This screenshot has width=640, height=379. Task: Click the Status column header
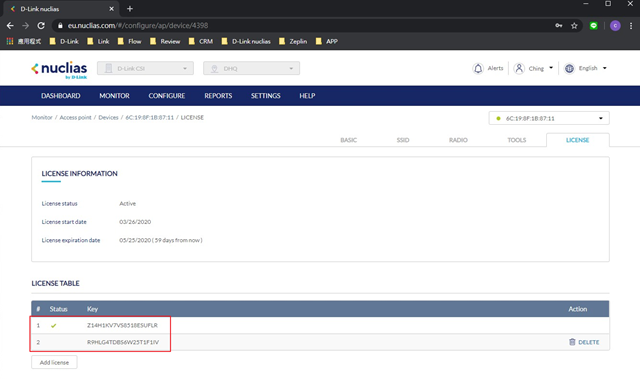click(58, 309)
